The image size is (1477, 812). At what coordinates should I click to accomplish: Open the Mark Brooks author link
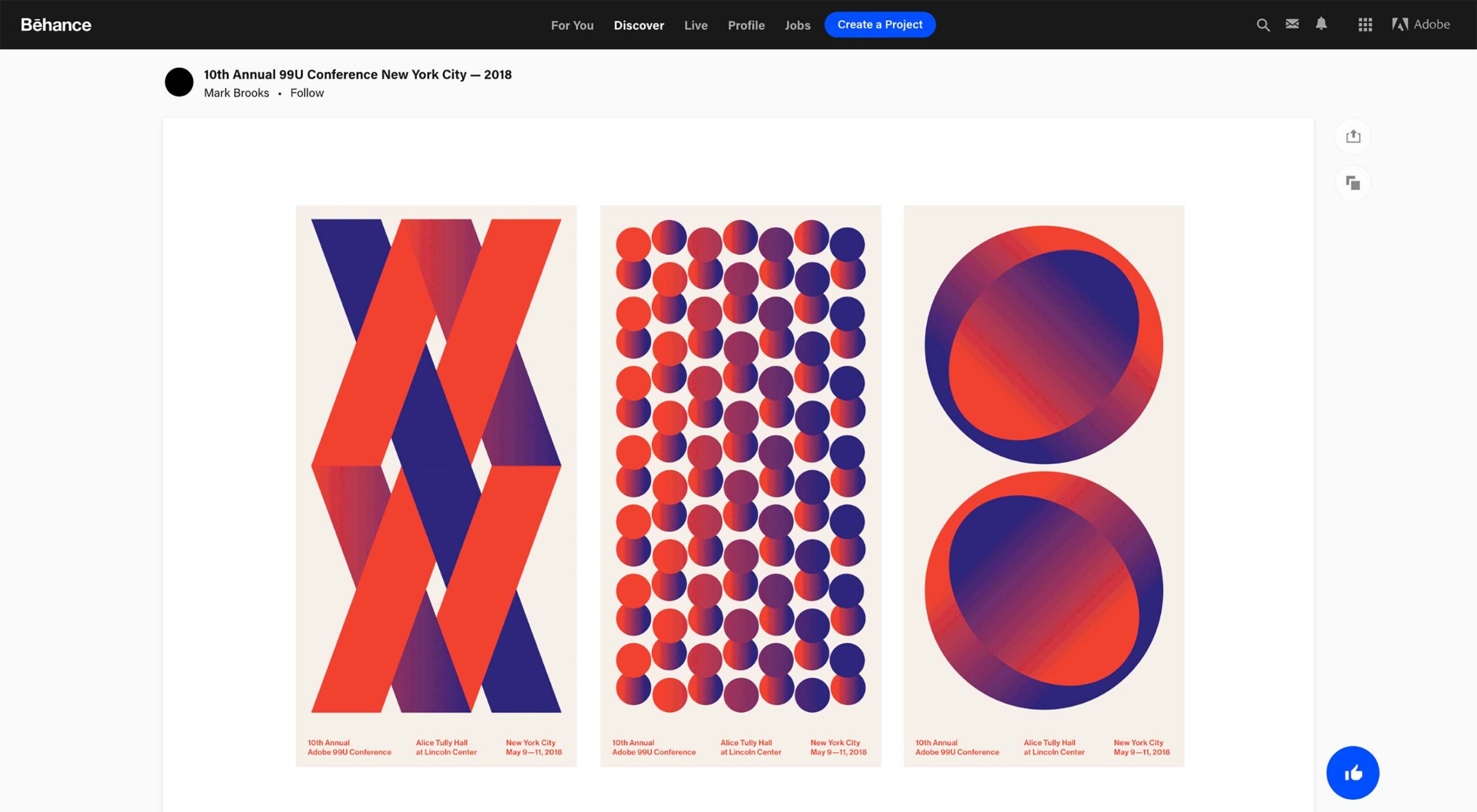coord(237,93)
